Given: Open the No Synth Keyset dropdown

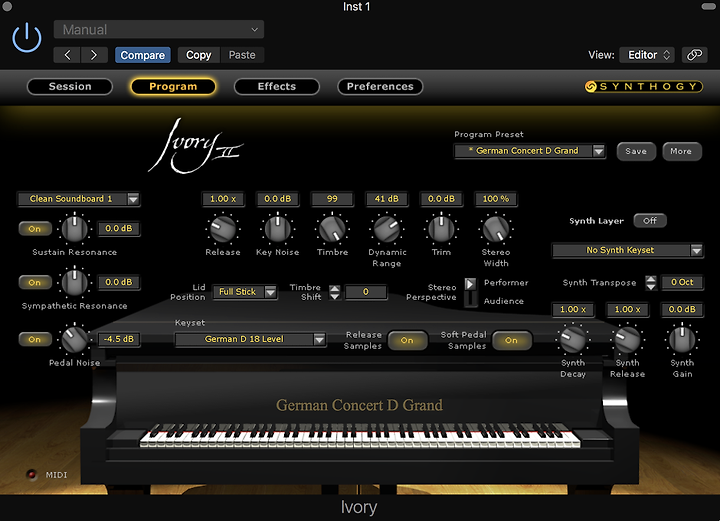Looking at the screenshot, I should pos(627,250).
